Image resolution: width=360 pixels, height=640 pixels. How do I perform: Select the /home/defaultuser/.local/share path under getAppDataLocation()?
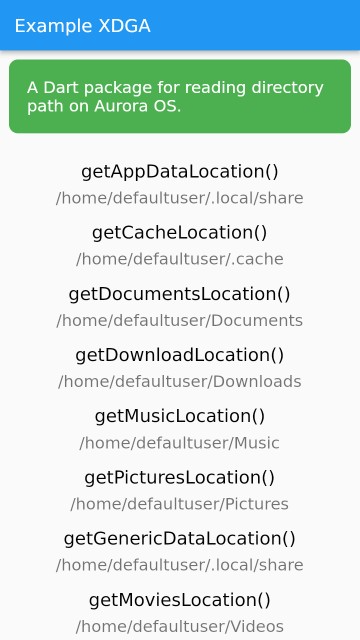180,198
